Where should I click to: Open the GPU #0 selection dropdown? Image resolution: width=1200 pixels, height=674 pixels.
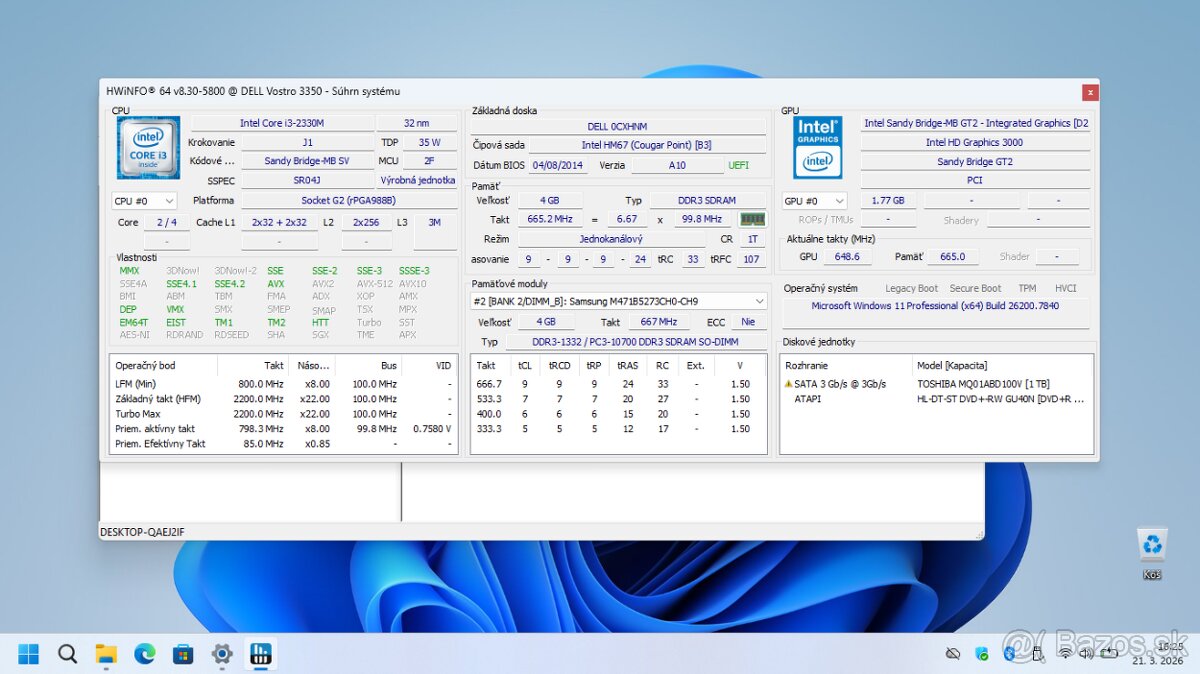[x=813, y=200]
